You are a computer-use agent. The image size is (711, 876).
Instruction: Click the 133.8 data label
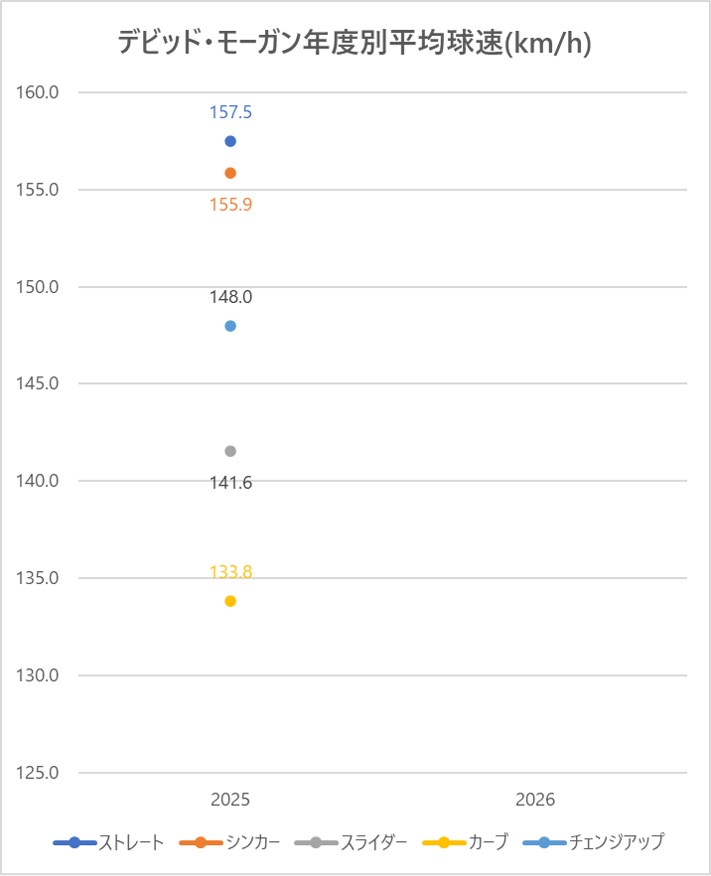[230, 572]
